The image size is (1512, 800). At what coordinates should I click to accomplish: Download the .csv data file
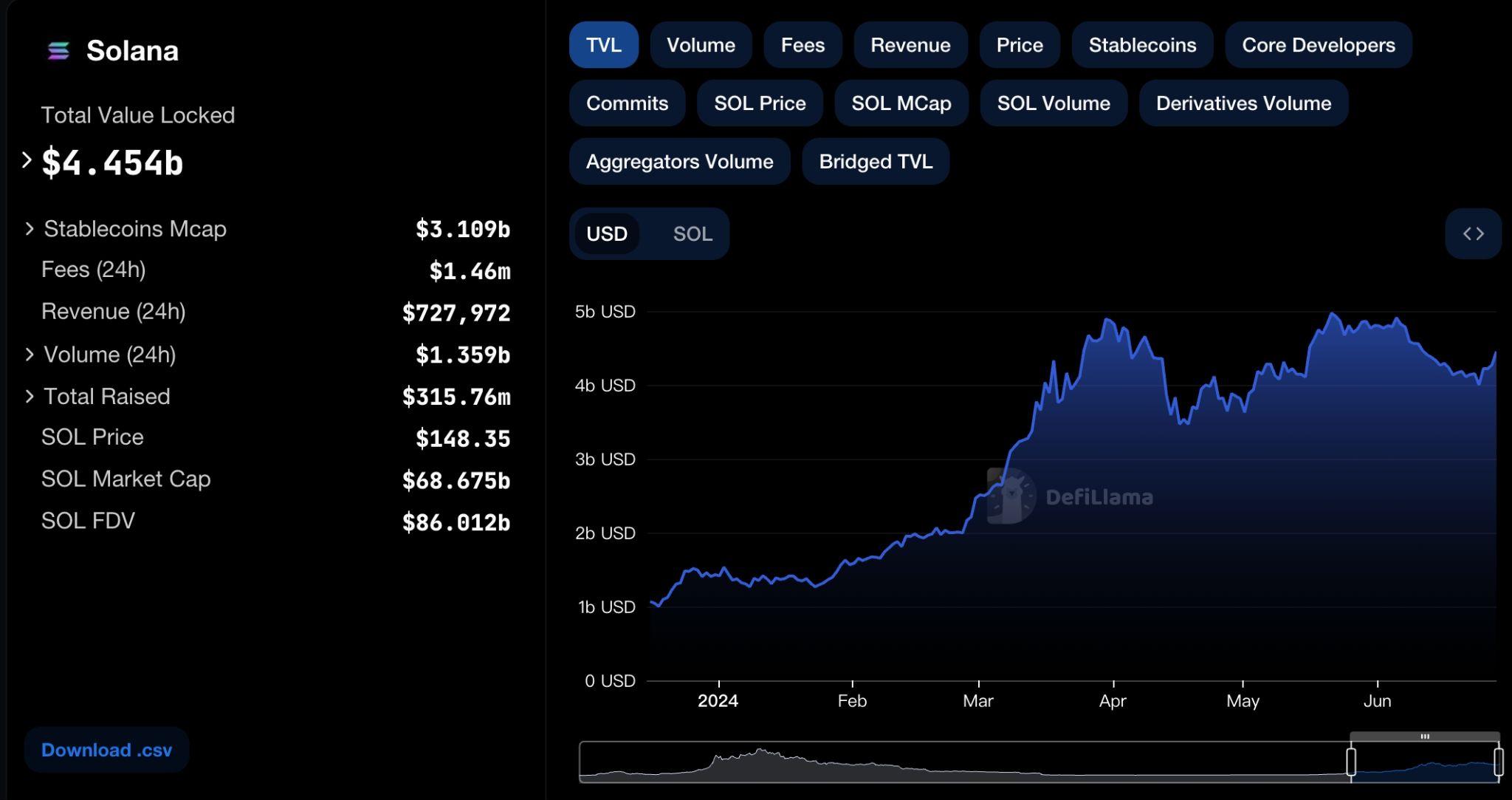[106, 750]
